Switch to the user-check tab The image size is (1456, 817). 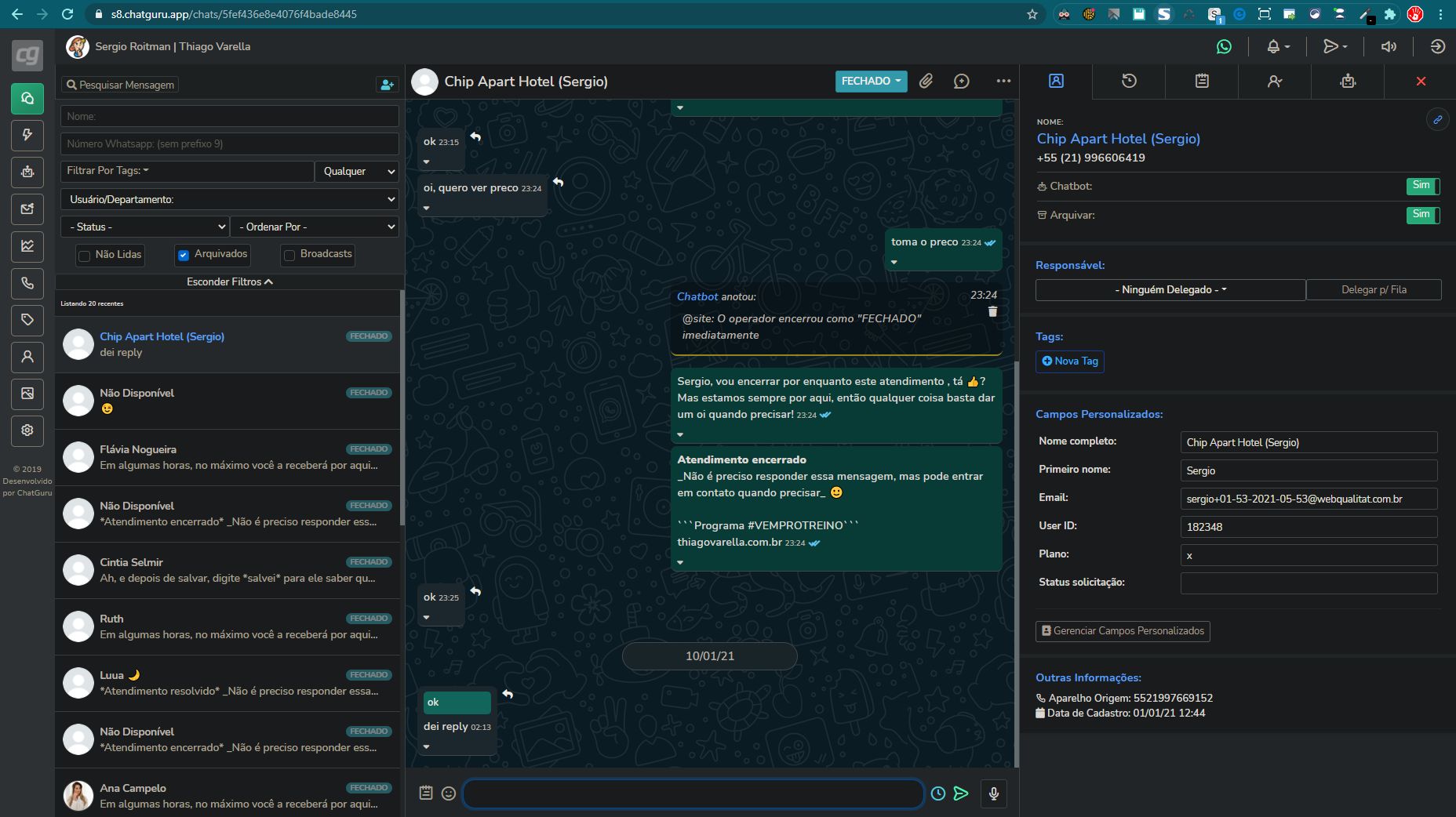tap(1275, 82)
